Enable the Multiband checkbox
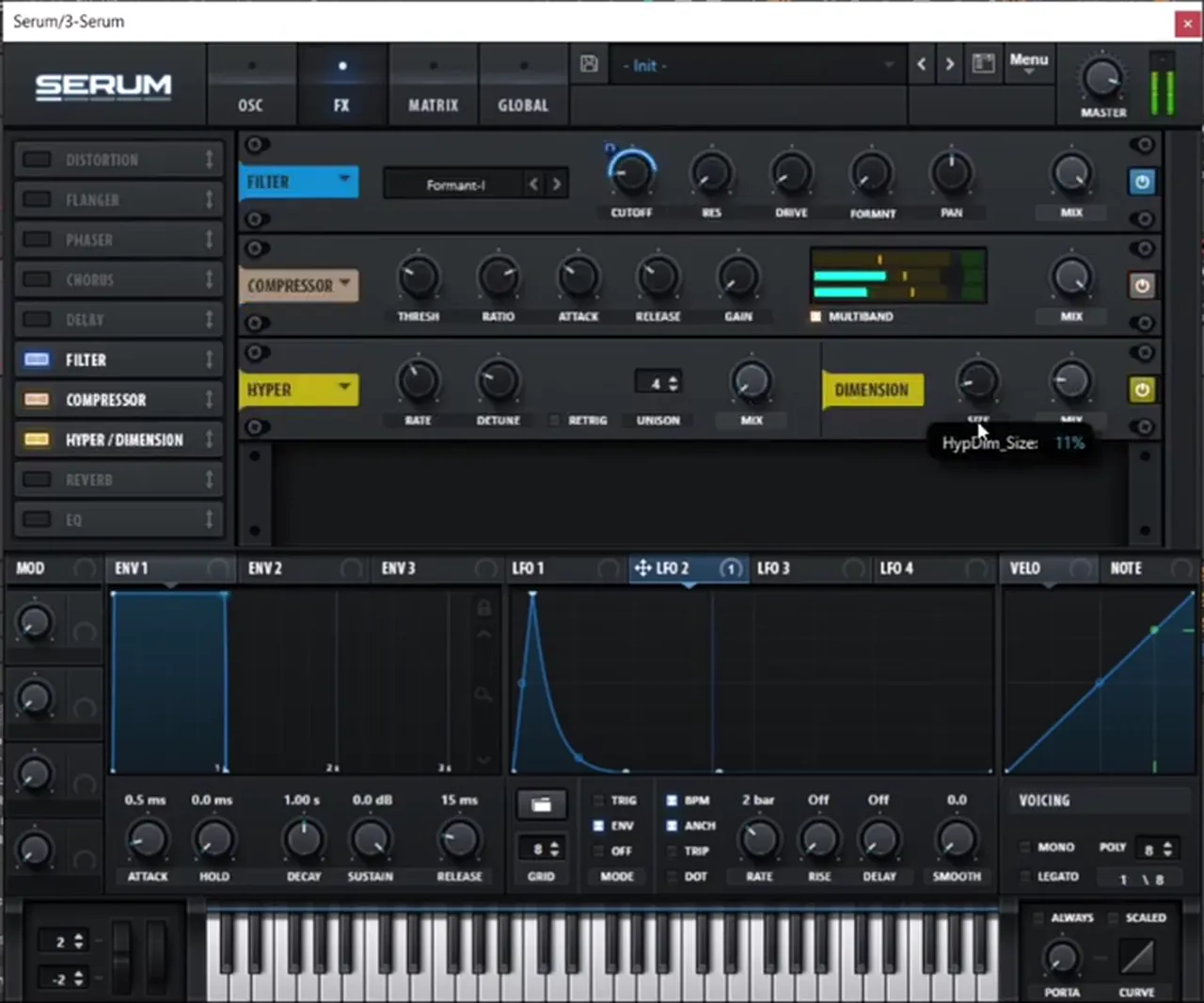Image resolution: width=1204 pixels, height=1003 pixels. coord(816,316)
